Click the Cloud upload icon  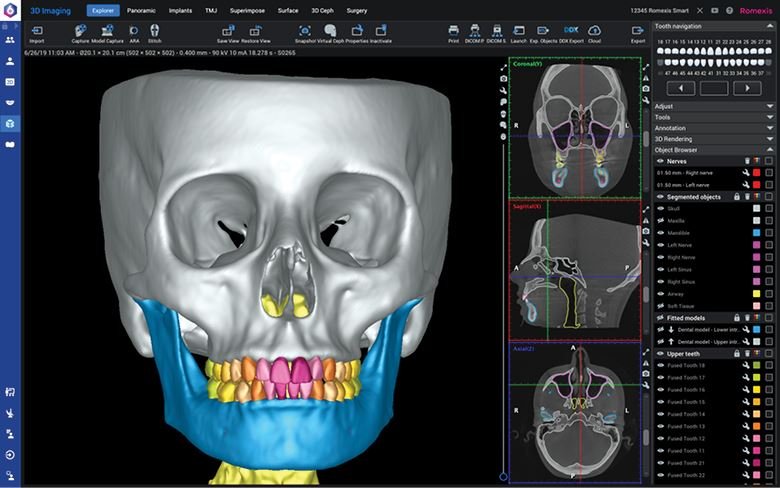[595, 32]
